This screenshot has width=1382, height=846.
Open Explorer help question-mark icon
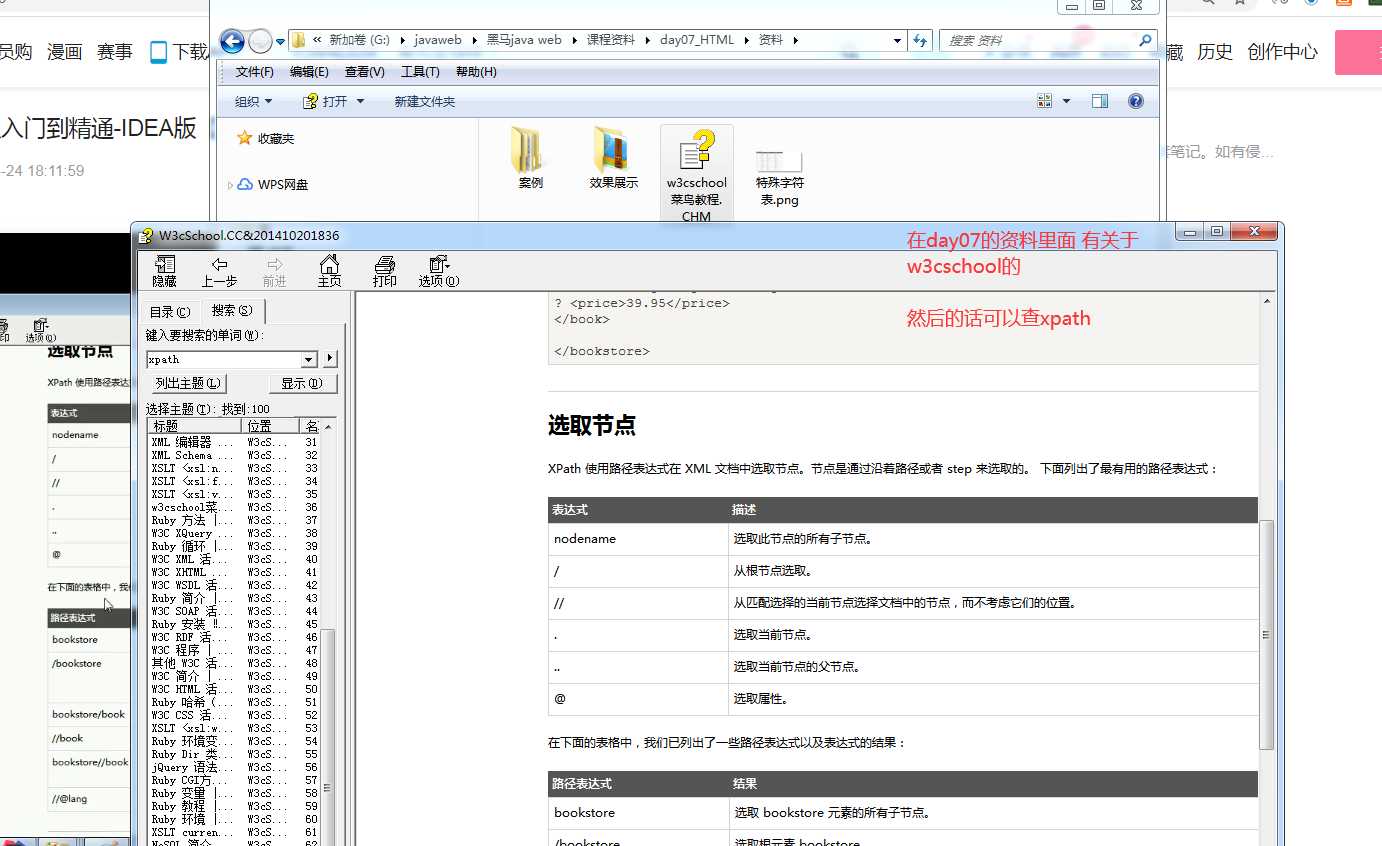[x=1135, y=101]
